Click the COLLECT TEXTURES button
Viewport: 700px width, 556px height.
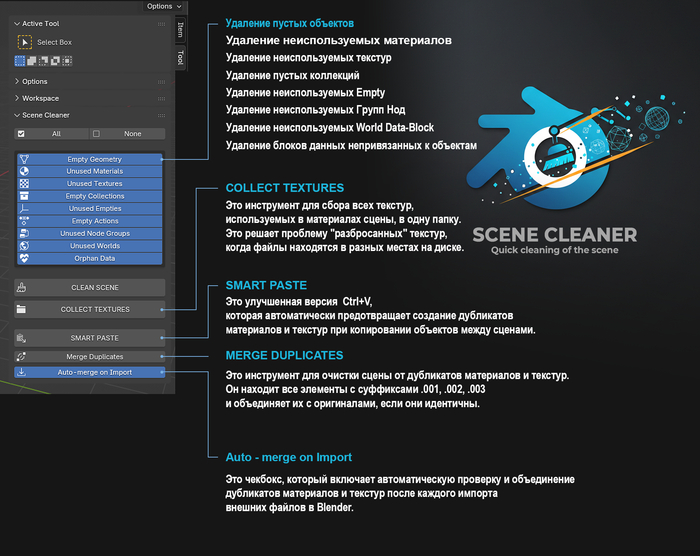coord(90,309)
